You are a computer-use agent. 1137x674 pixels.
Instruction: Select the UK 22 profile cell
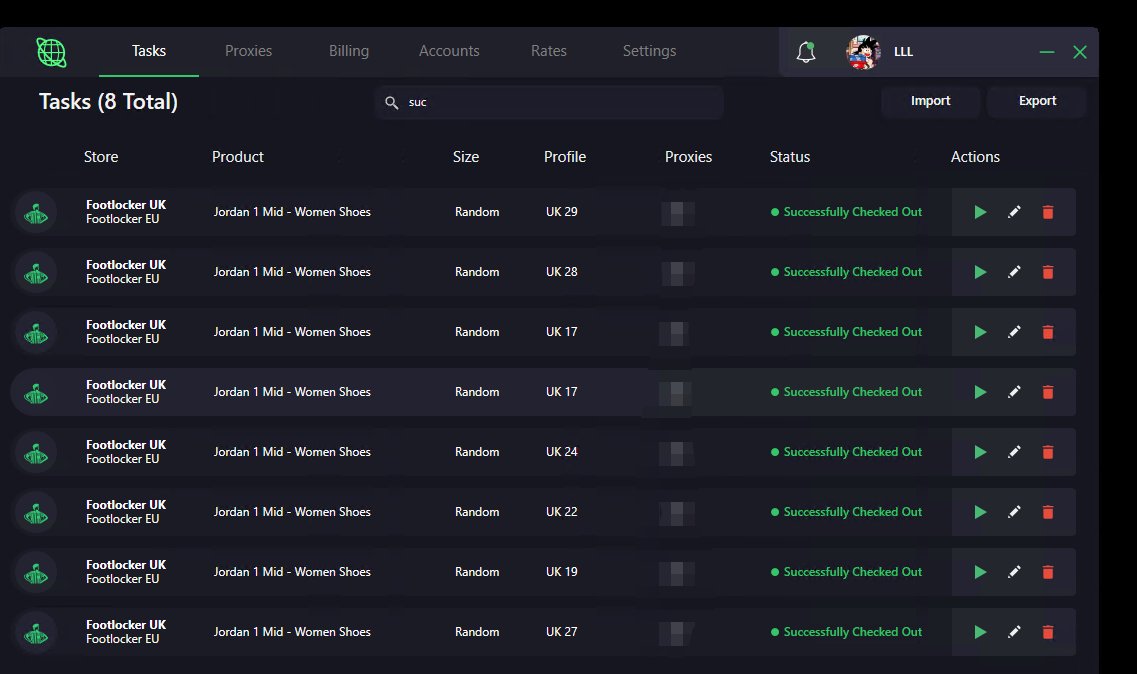click(x=561, y=512)
